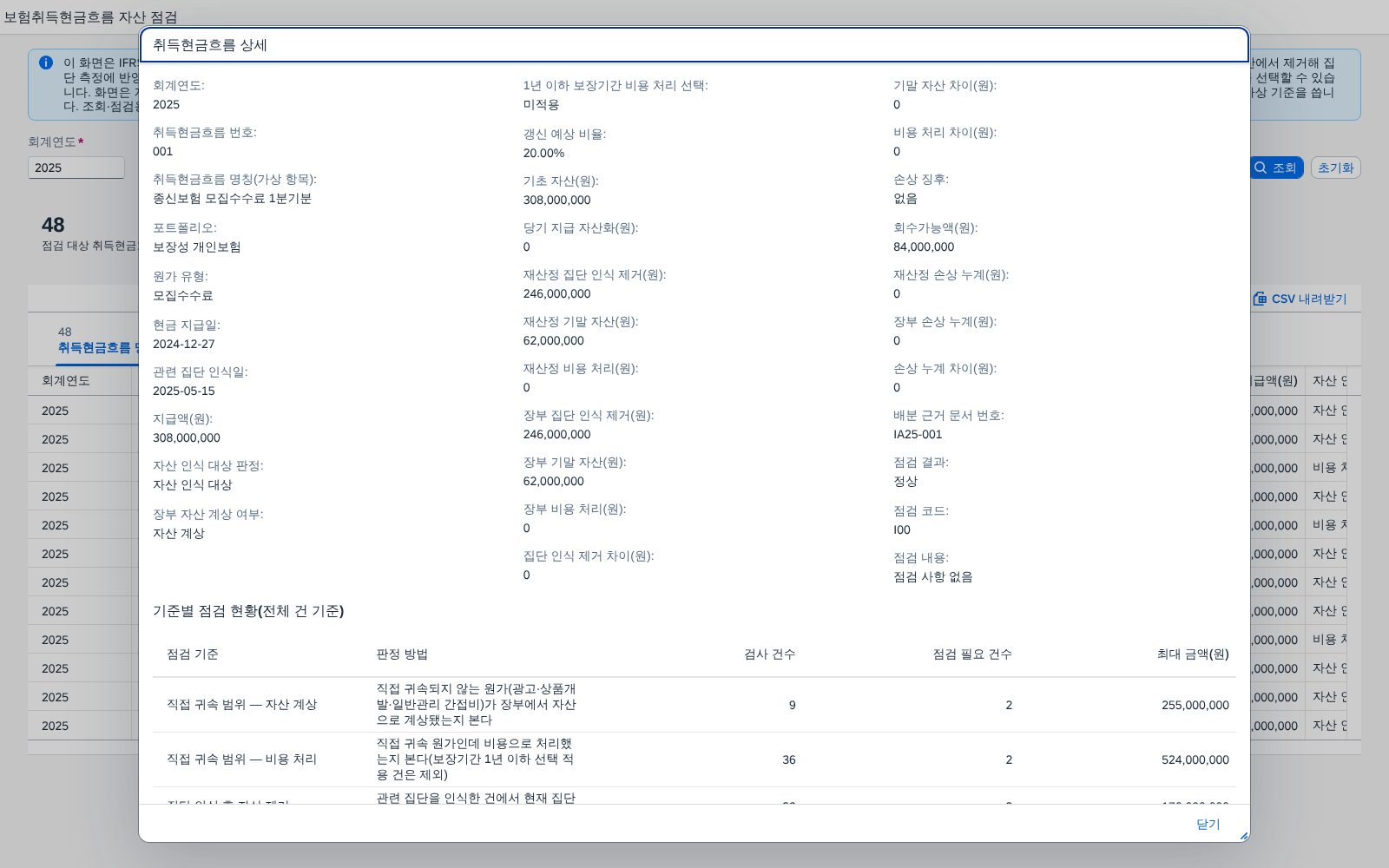Click the 회계연도 column header in background table
The image size is (1389, 868).
pos(66,380)
